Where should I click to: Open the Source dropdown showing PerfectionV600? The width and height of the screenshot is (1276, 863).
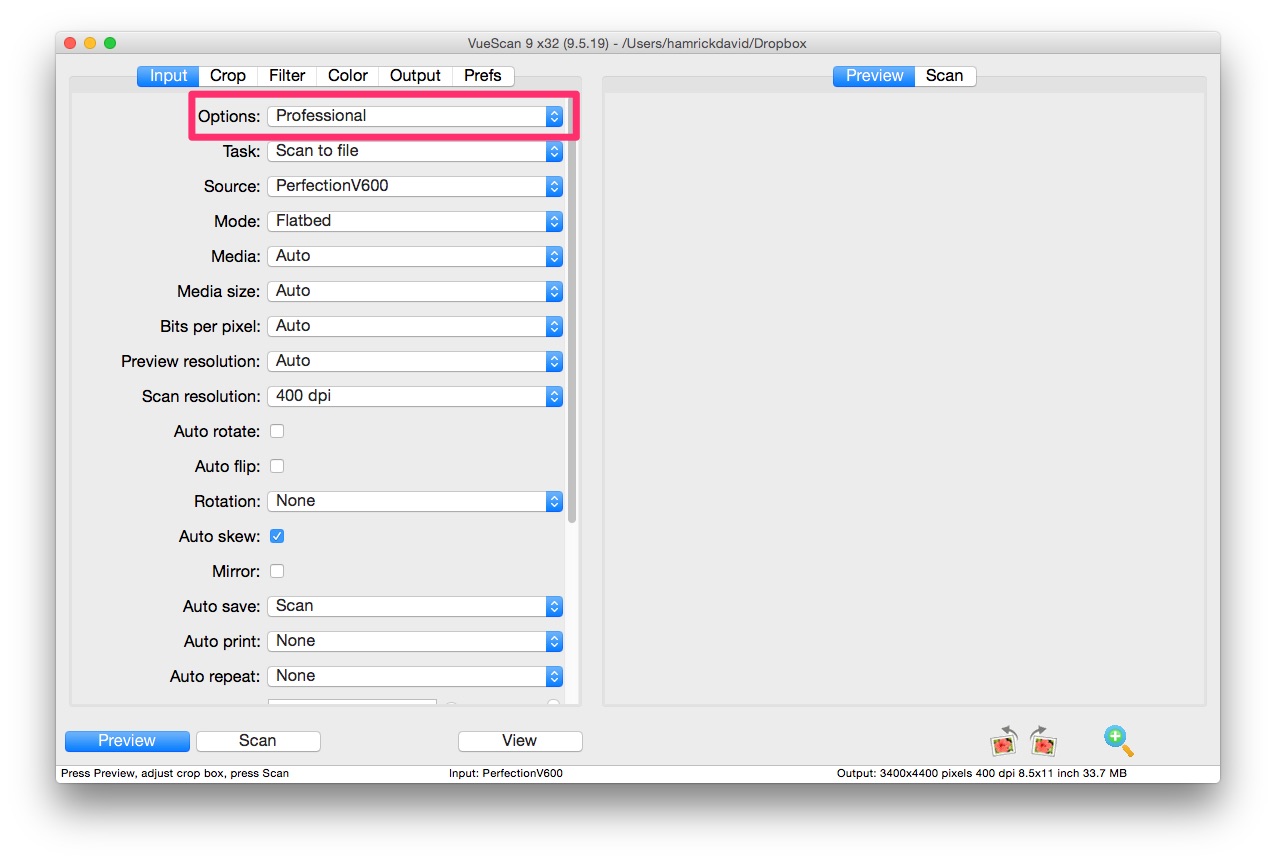click(414, 186)
